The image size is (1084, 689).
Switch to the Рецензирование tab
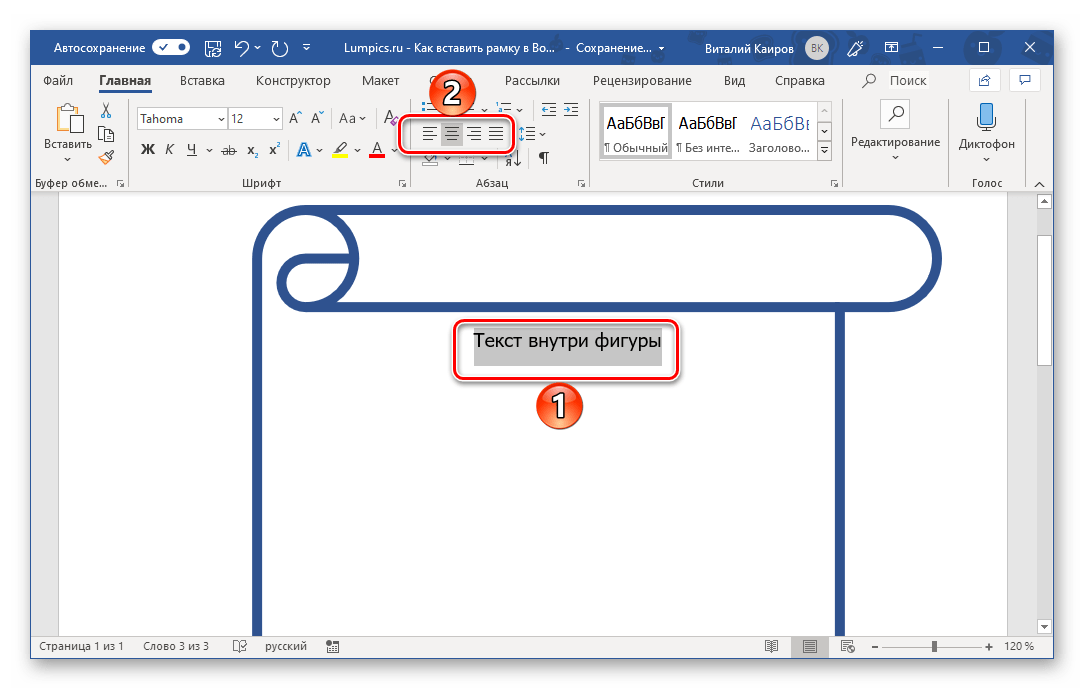point(642,80)
